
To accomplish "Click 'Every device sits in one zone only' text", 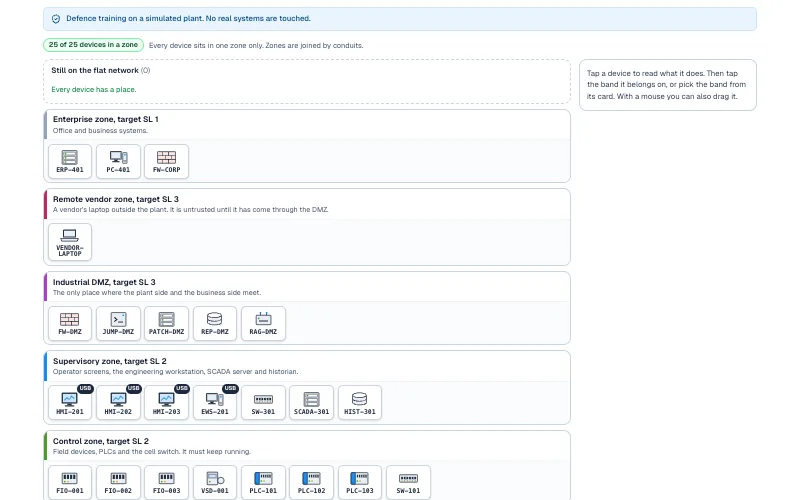I will pyautogui.click(x=256, y=45).
